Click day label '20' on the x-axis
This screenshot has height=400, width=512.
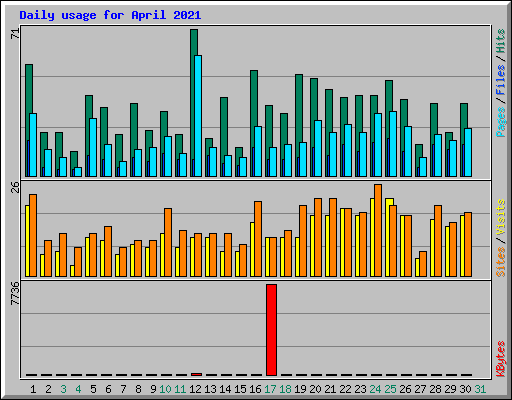315,389
